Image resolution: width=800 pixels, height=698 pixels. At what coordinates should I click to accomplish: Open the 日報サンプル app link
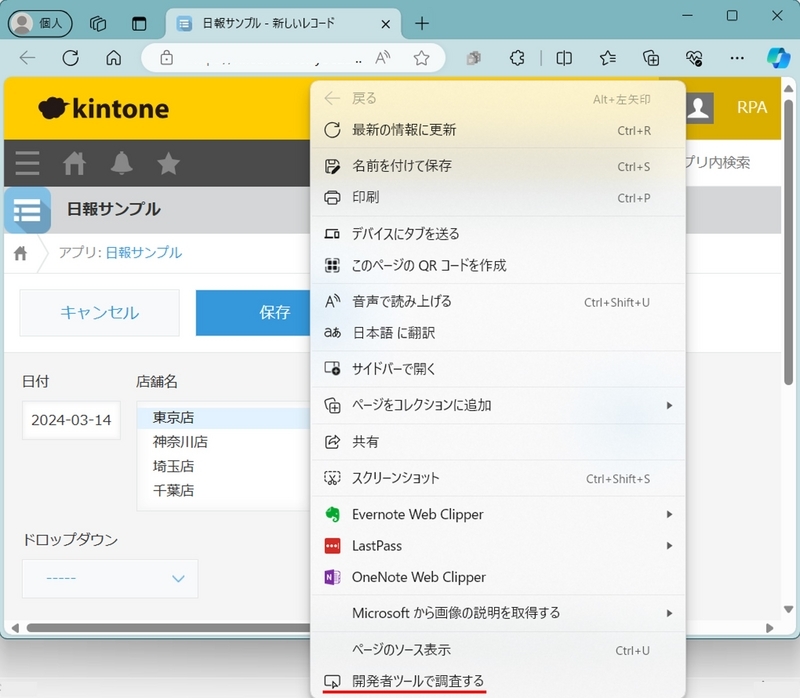143,253
